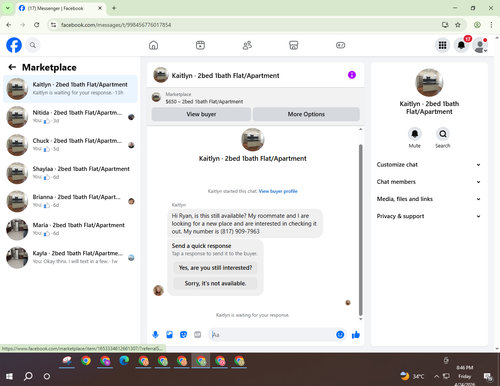The height and width of the screenshot is (386, 500).
Task: Open the Facebook search icon
Action: coord(33,45)
